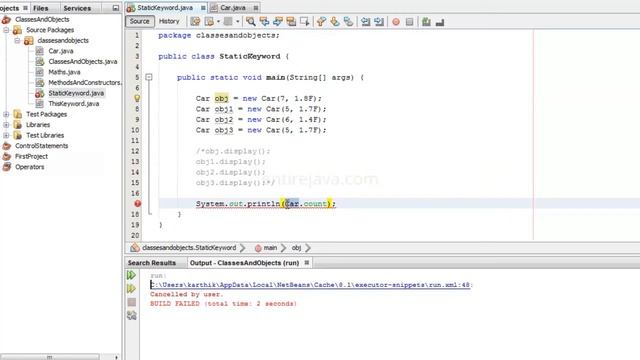Find Next Occurrence toolbar icon

[278, 22]
